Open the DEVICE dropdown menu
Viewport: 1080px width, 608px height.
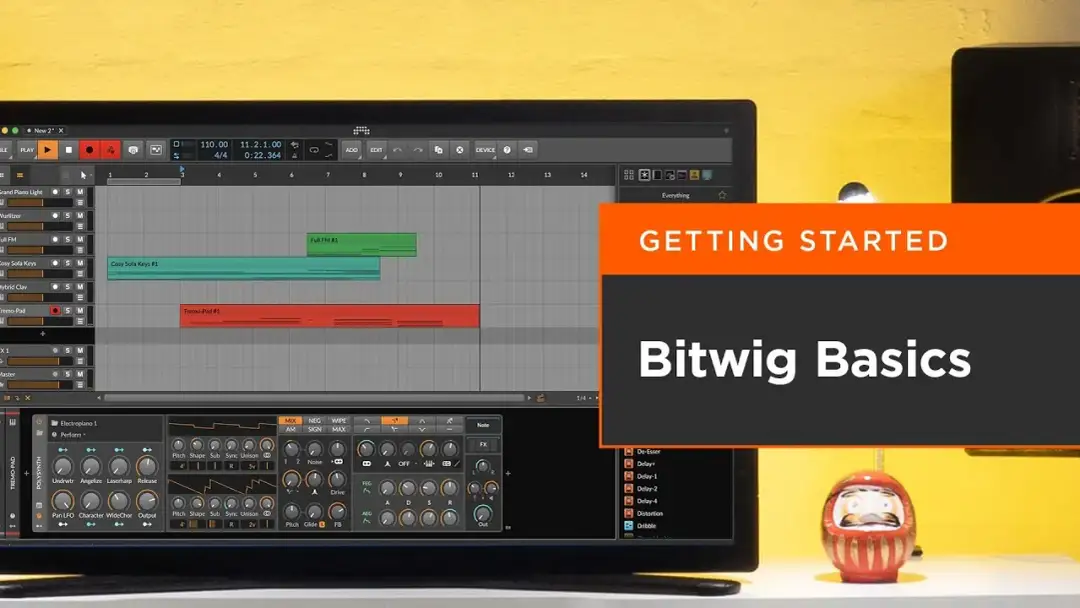(x=485, y=150)
